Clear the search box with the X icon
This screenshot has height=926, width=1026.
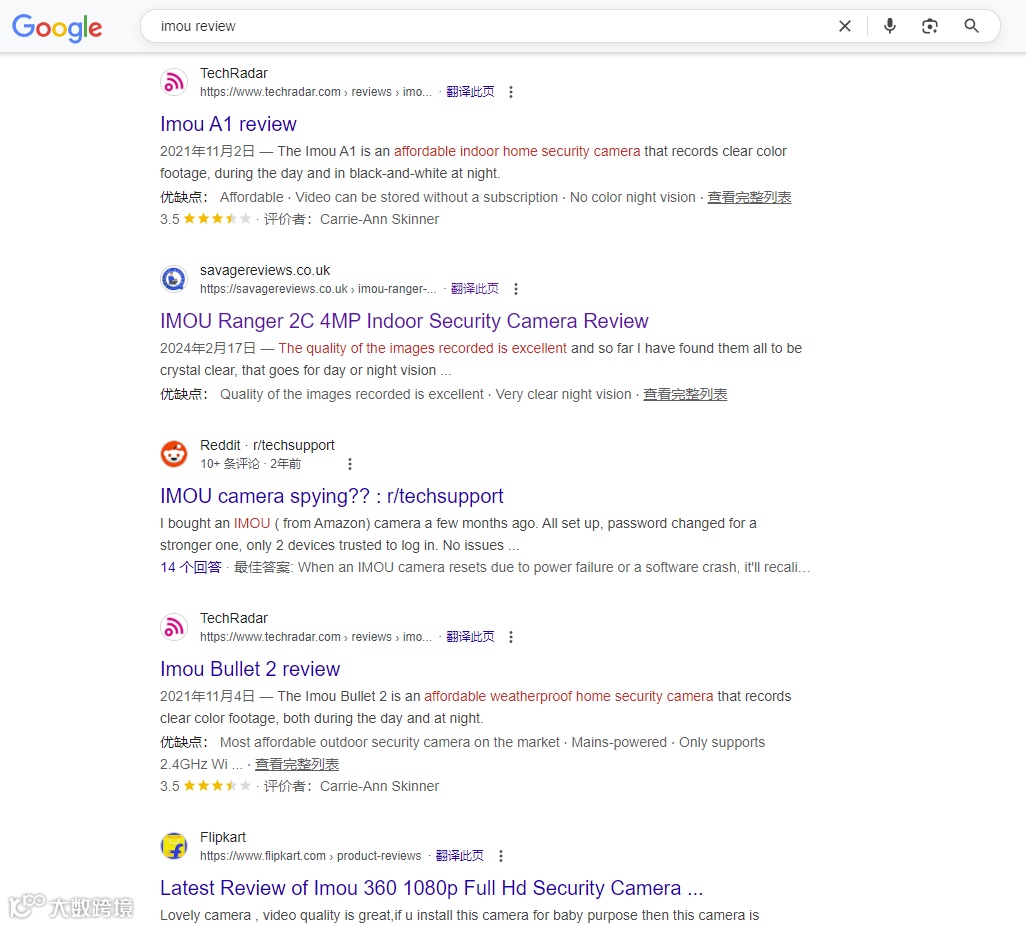pos(845,26)
